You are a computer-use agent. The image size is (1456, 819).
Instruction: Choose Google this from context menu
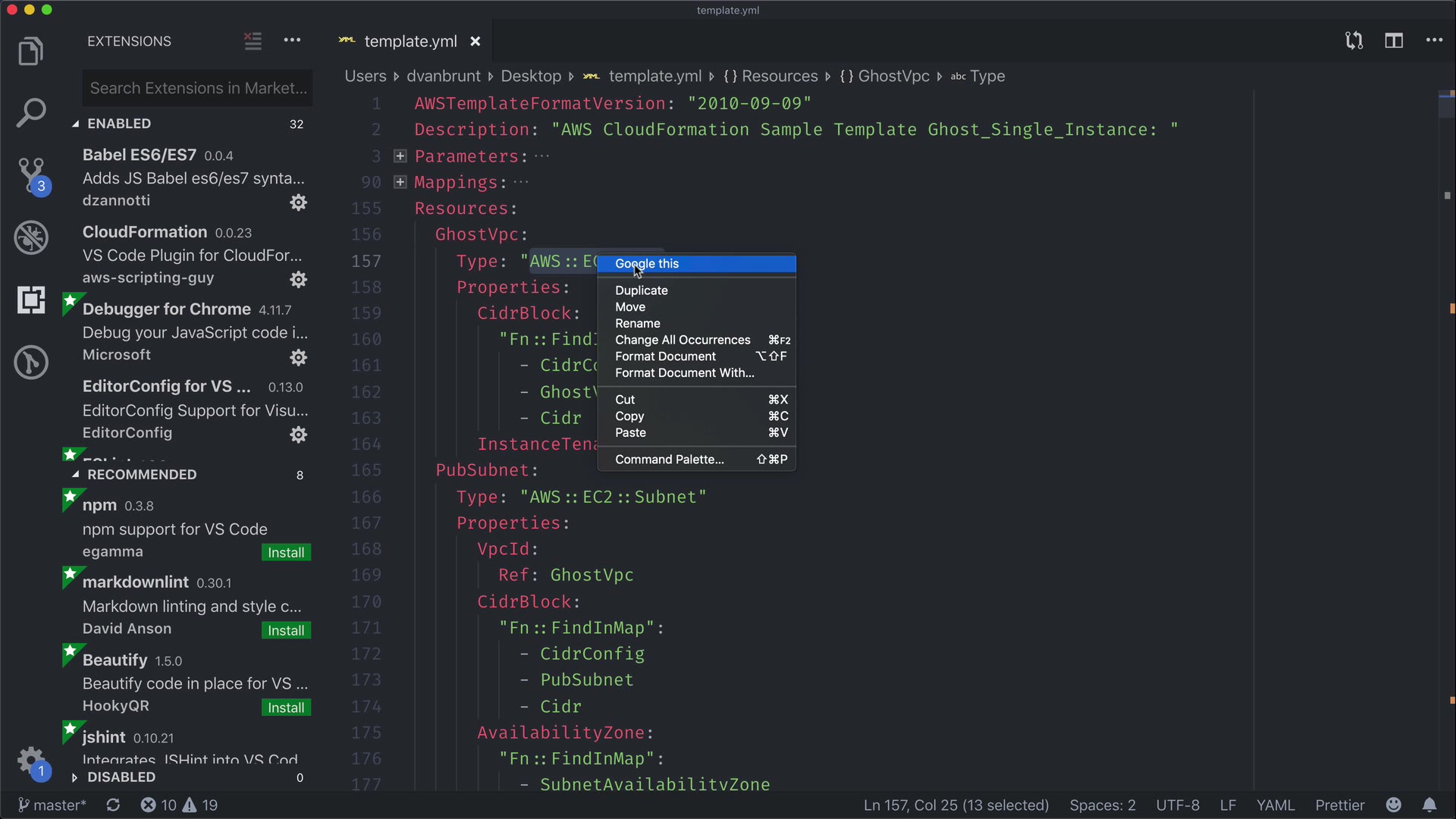(647, 264)
